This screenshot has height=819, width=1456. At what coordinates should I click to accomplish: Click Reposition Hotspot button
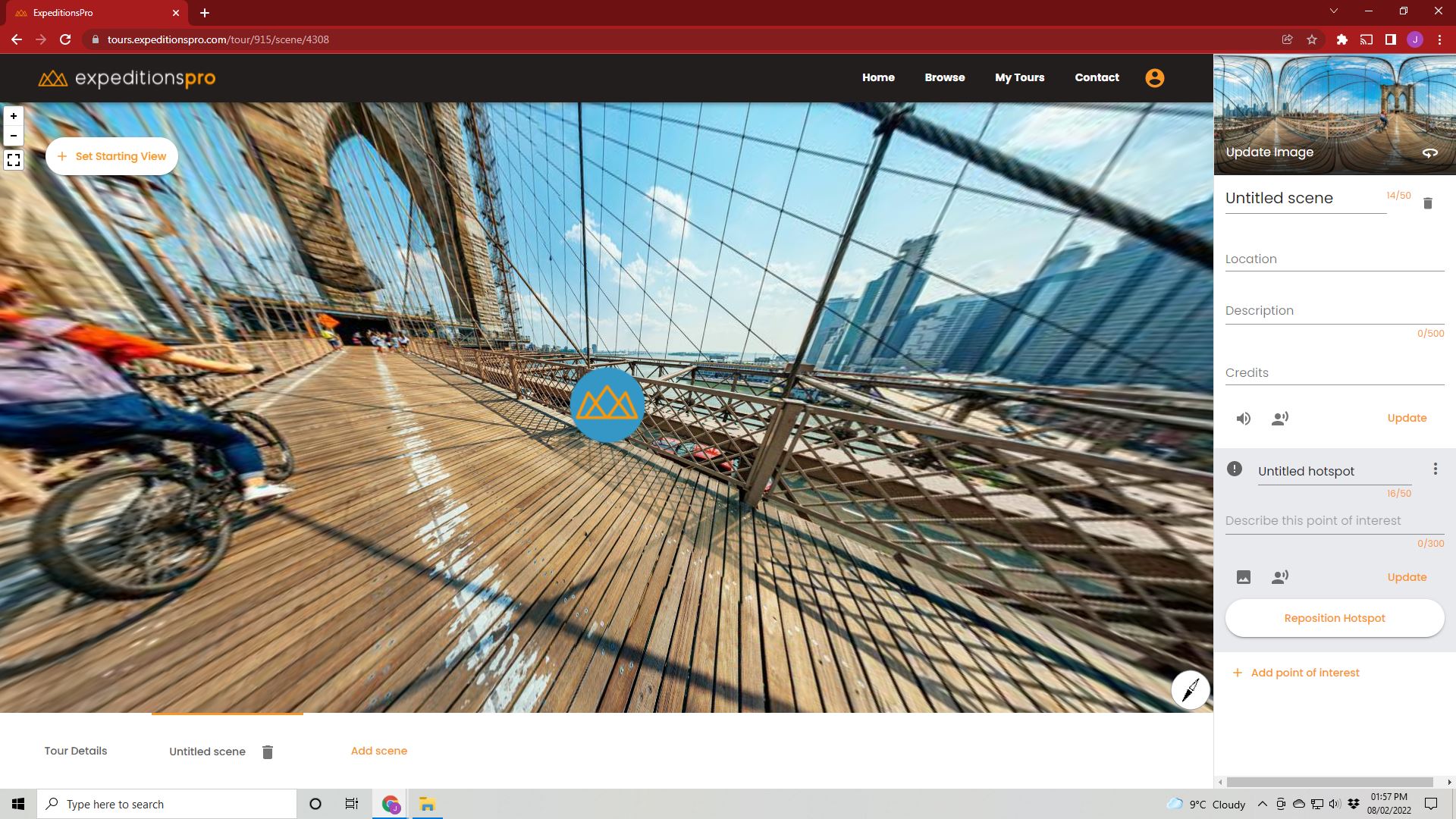point(1334,618)
